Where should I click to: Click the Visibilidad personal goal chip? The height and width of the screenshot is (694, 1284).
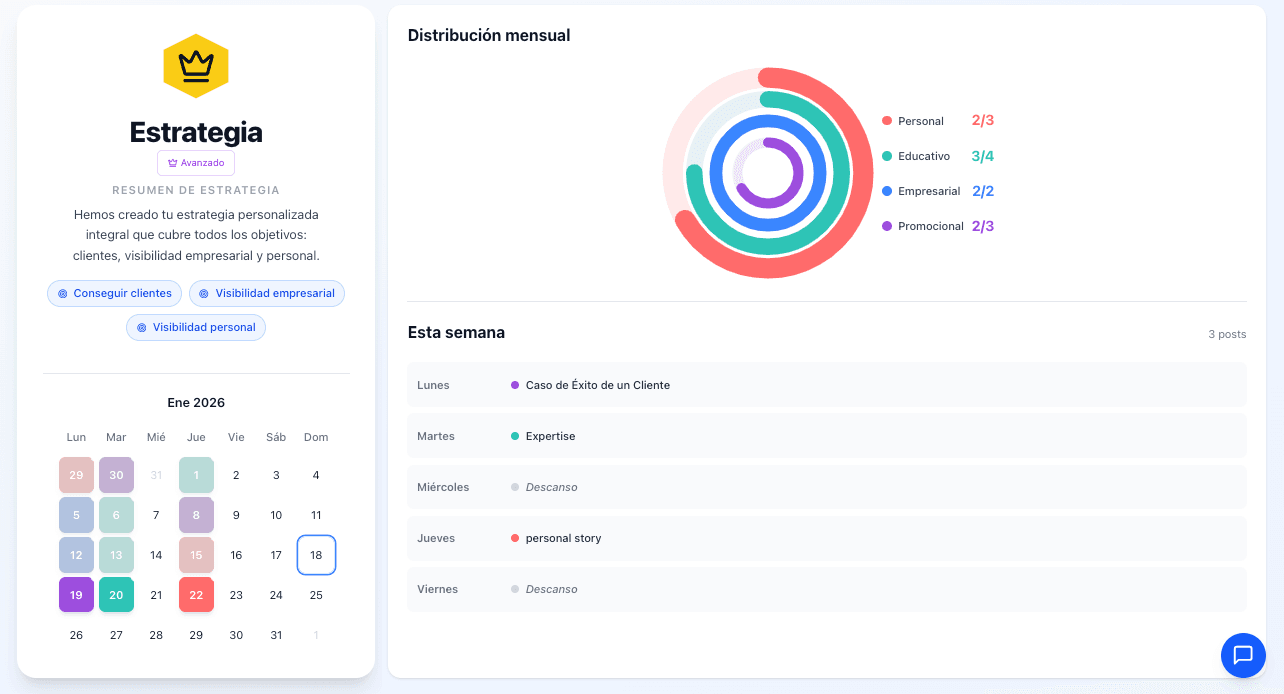coord(196,327)
